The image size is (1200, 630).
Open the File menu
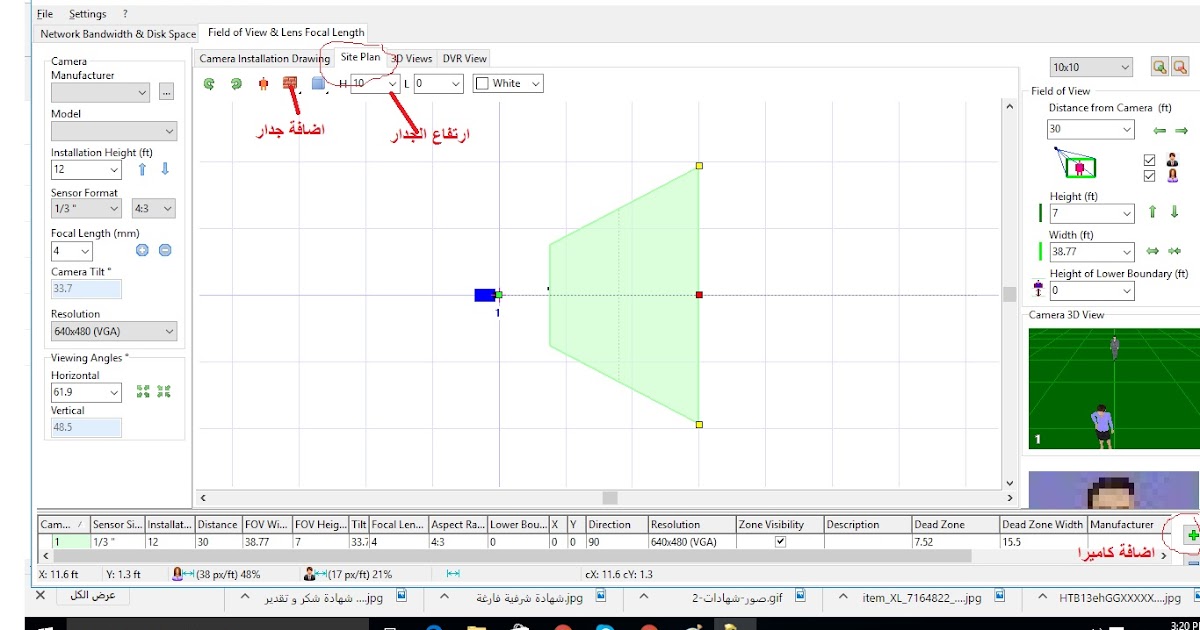(x=45, y=14)
